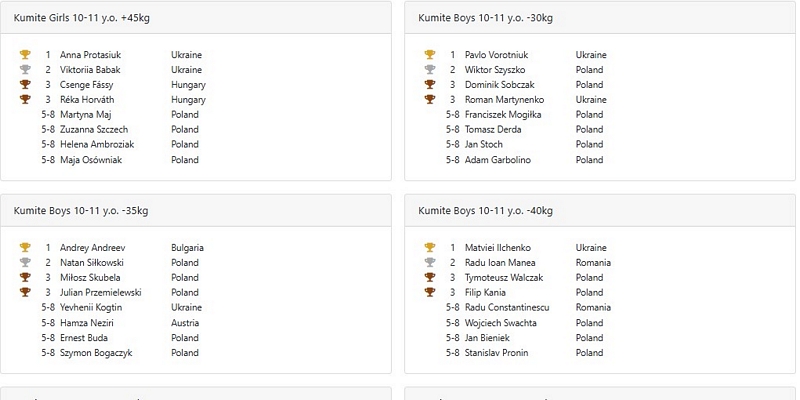Click the gold trophy beside Pavlo Vorotniuk
The image size is (800, 400).
[430, 55]
